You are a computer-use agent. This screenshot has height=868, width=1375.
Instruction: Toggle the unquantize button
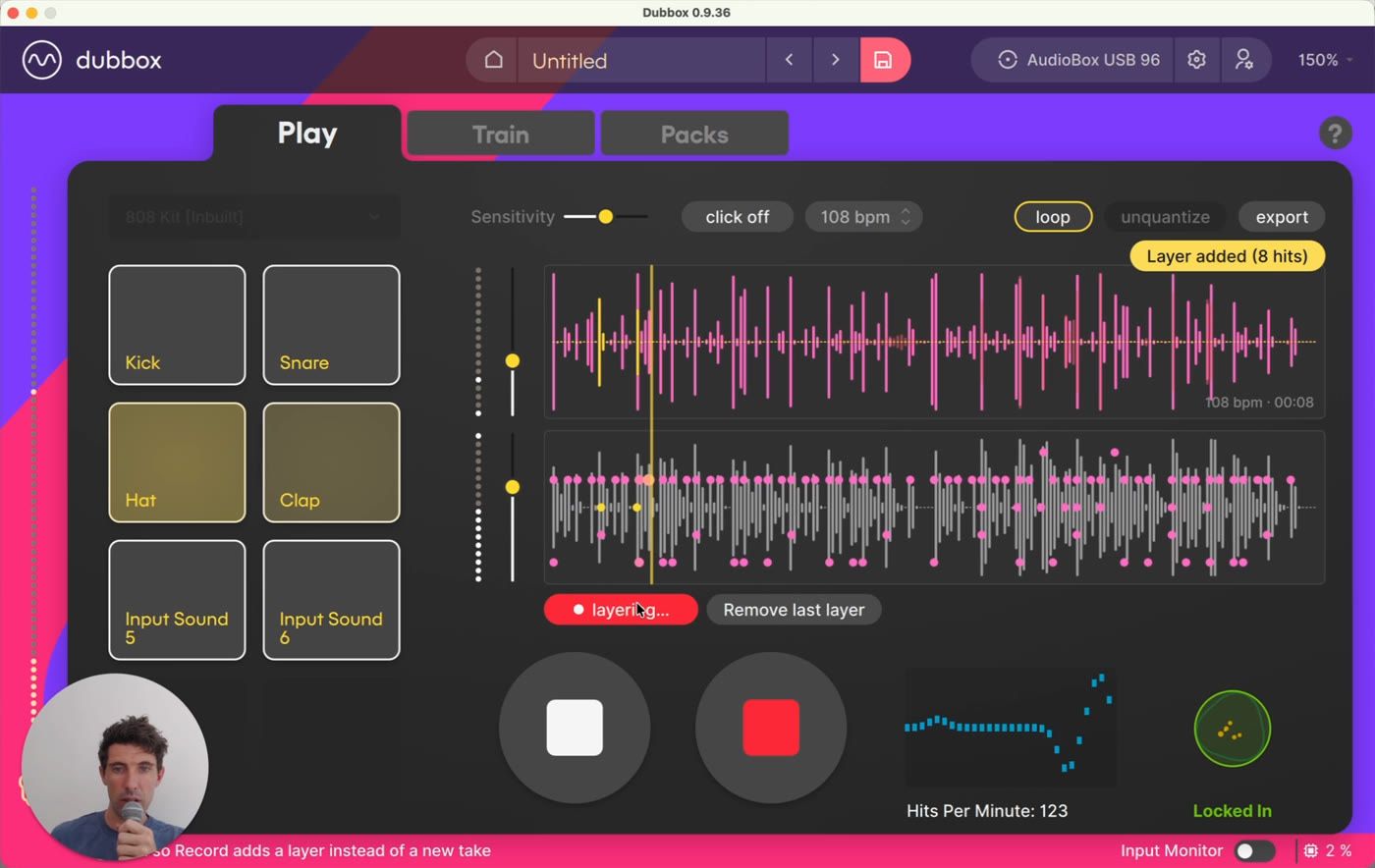[x=1165, y=217]
